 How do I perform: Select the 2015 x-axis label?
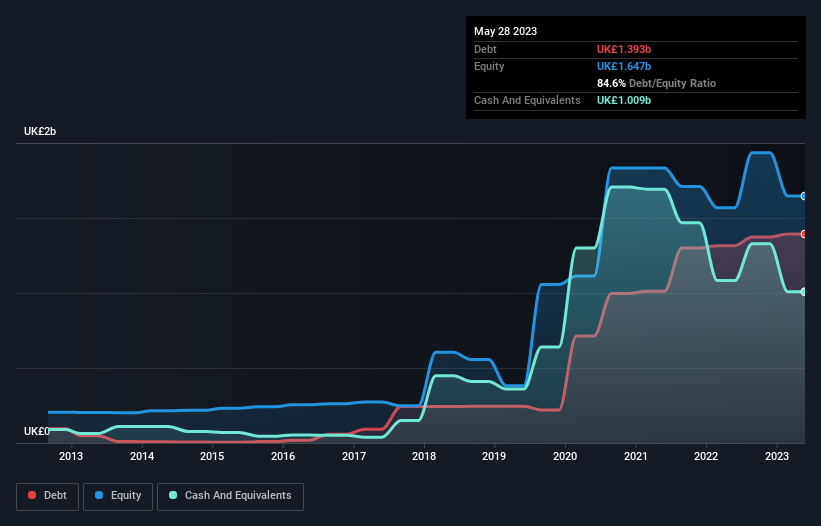pyautogui.click(x=212, y=456)
